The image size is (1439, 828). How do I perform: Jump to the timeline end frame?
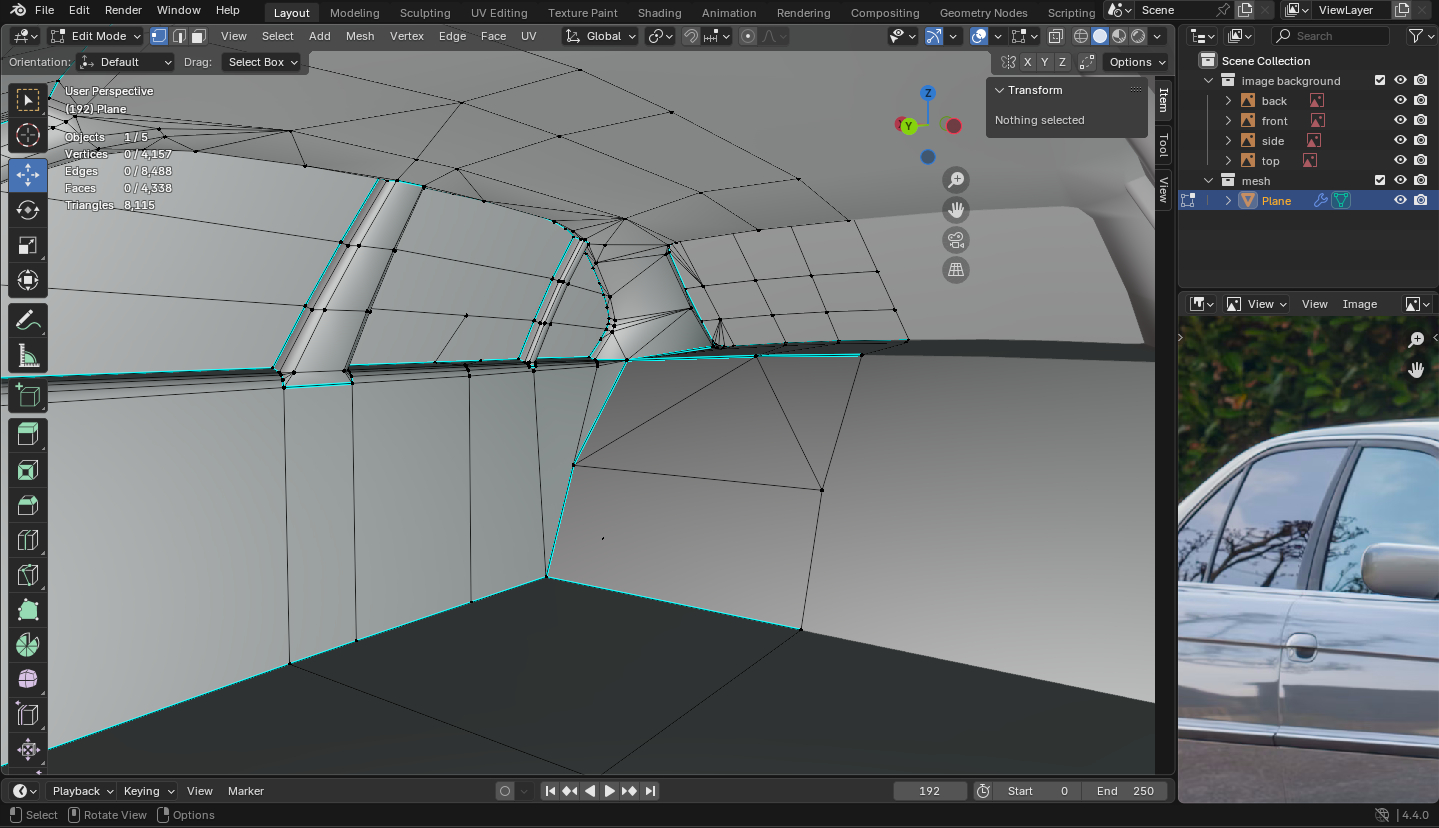650,791
